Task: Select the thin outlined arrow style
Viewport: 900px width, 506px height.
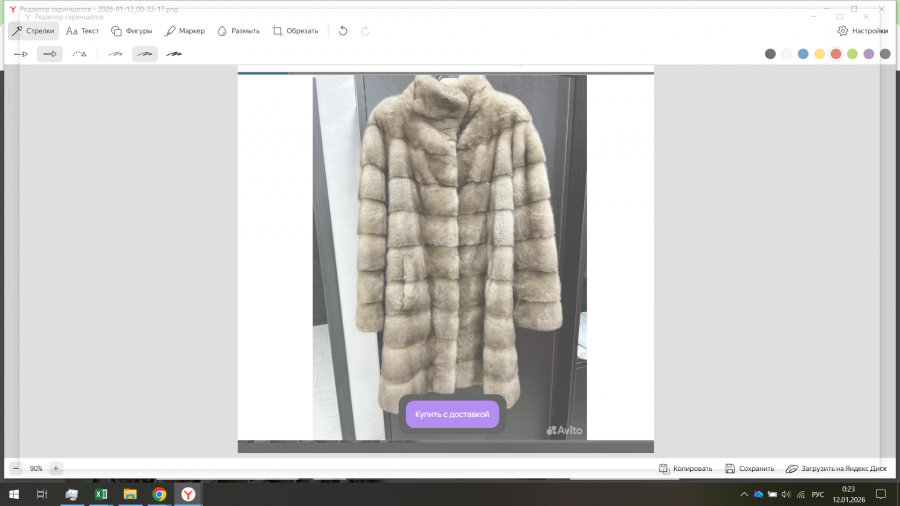Action: 21,54
